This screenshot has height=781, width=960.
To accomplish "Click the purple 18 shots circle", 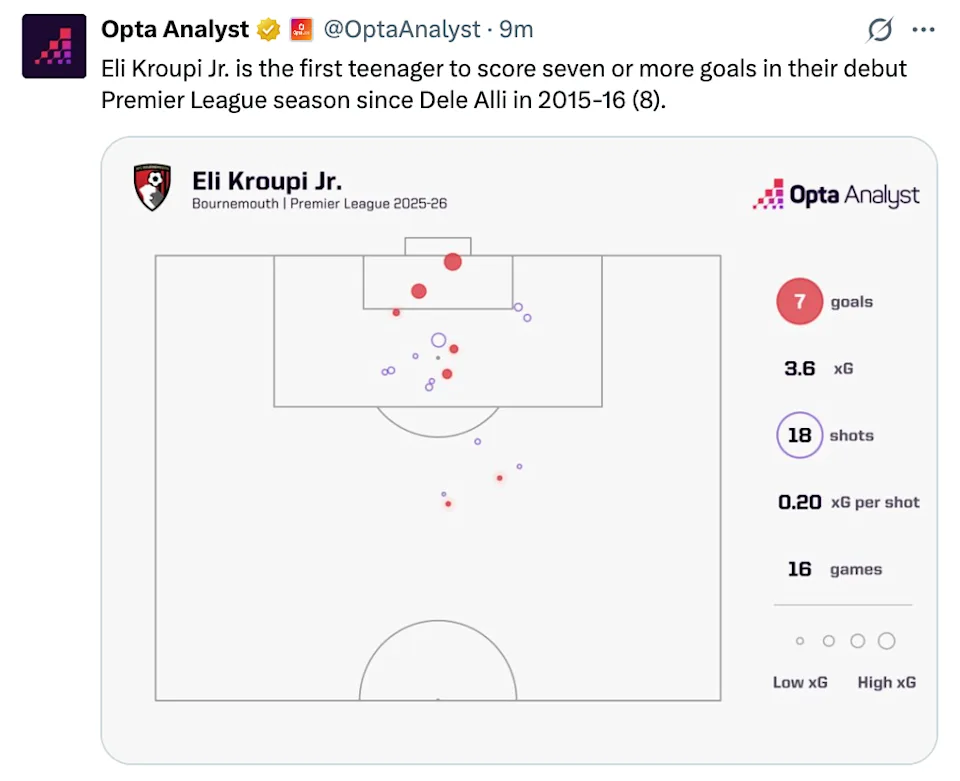I will point(799,436).
